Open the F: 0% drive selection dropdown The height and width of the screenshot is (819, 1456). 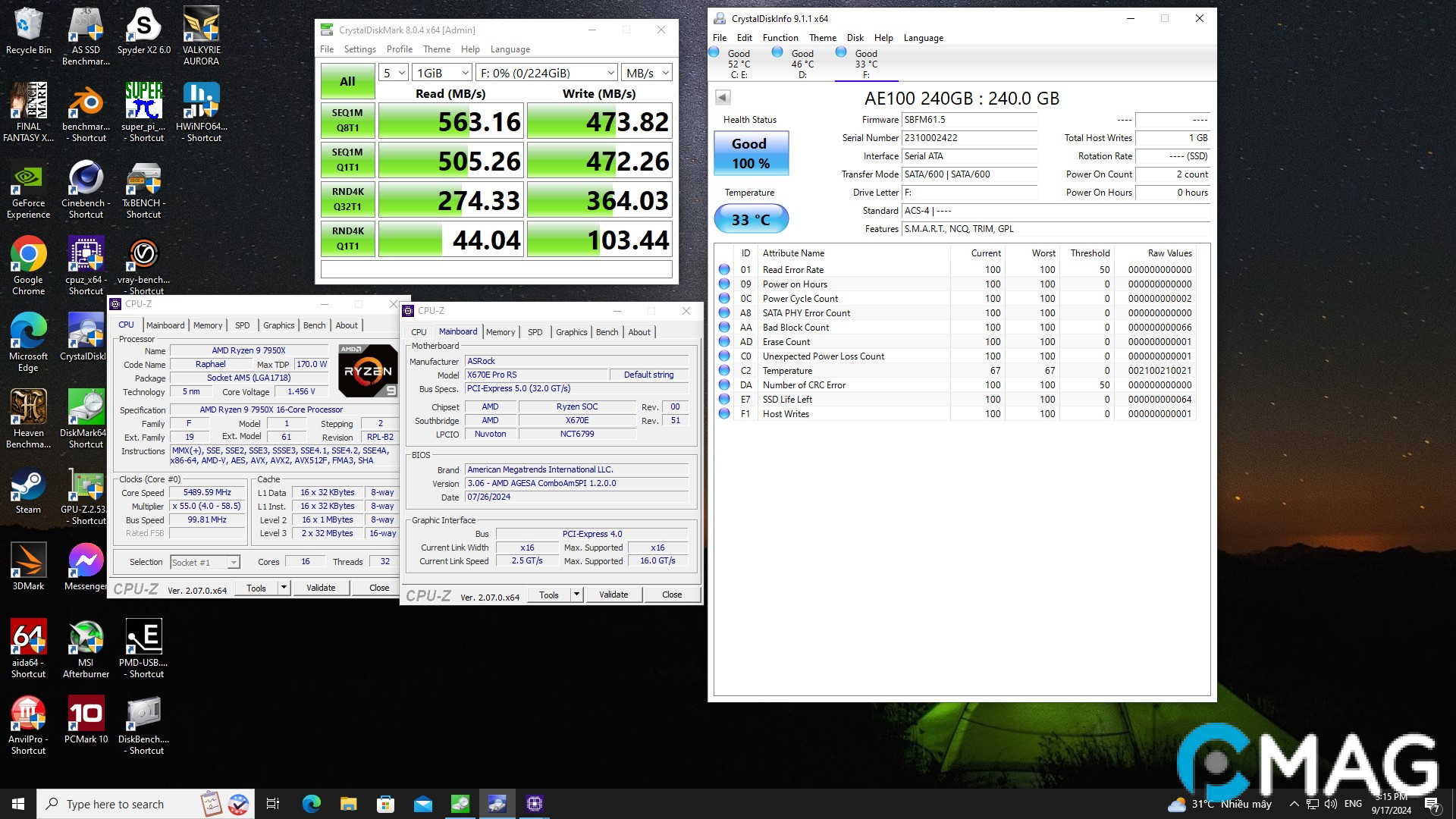(x=546, y=73)
